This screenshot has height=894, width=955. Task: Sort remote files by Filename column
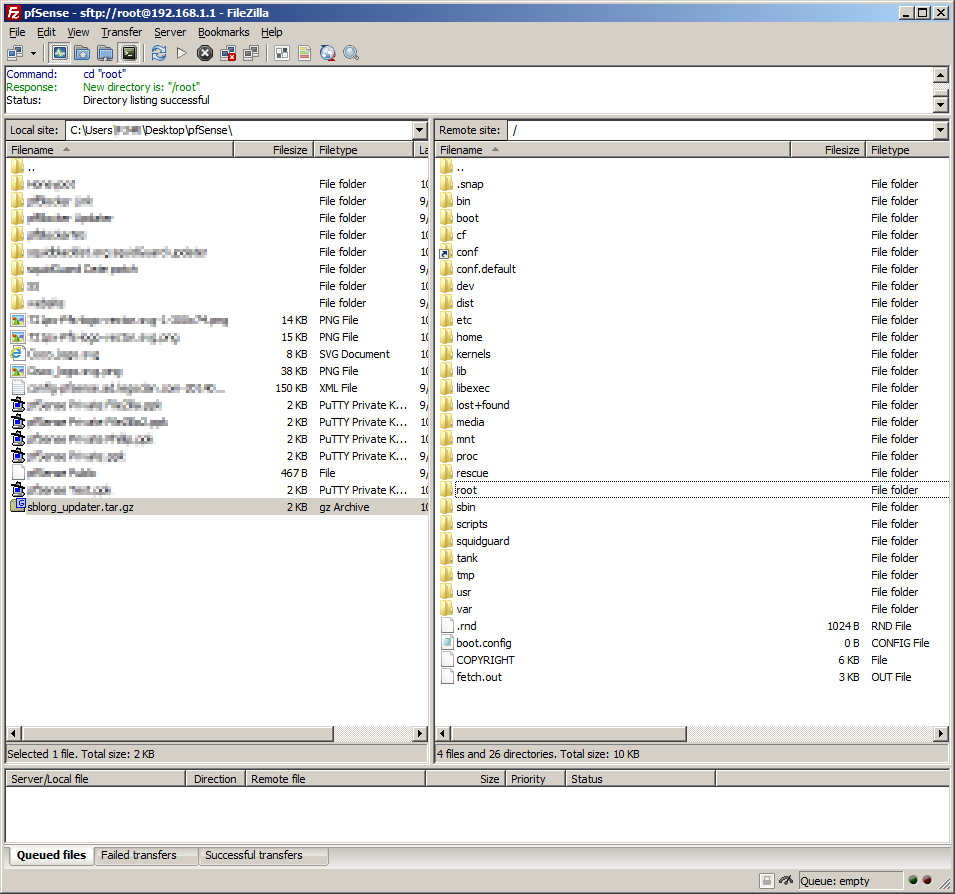point(613,150)
